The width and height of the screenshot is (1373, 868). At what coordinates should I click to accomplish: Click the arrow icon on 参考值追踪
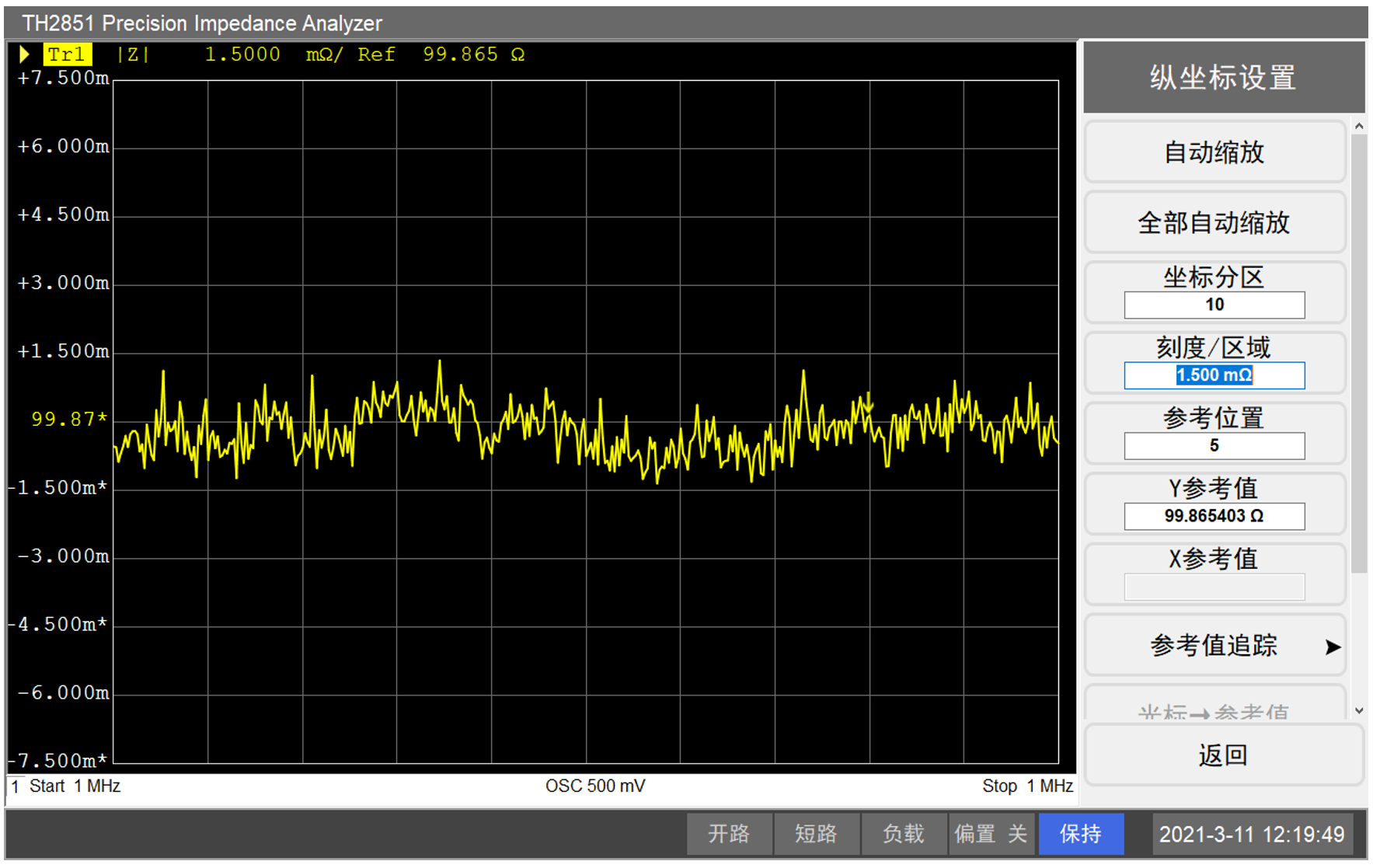(1333, 647)
